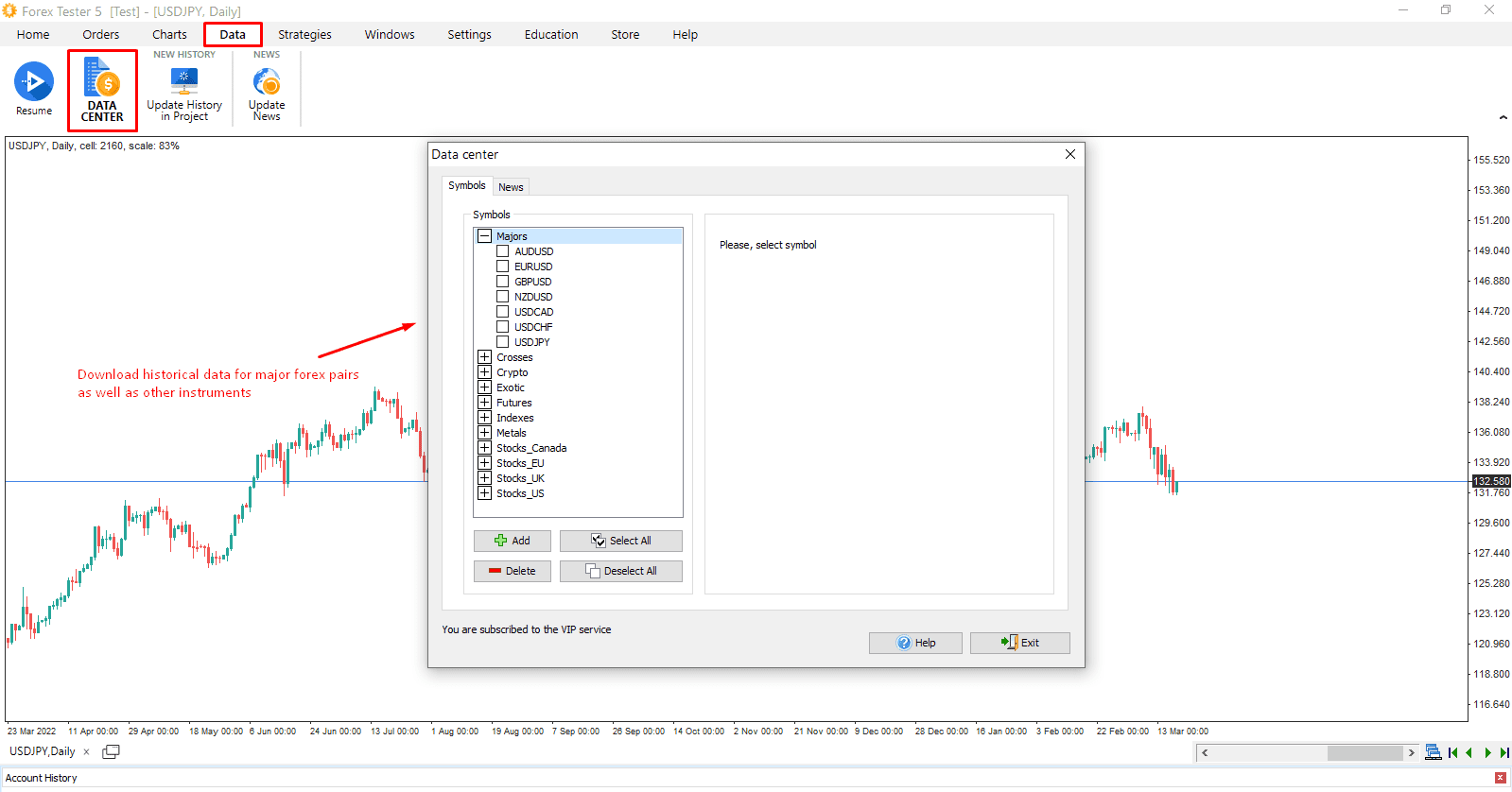The height and width of the screenshot is (792, 1512).
Task: Click the Forex Tester app logo
Action: (x=9, y=10)
